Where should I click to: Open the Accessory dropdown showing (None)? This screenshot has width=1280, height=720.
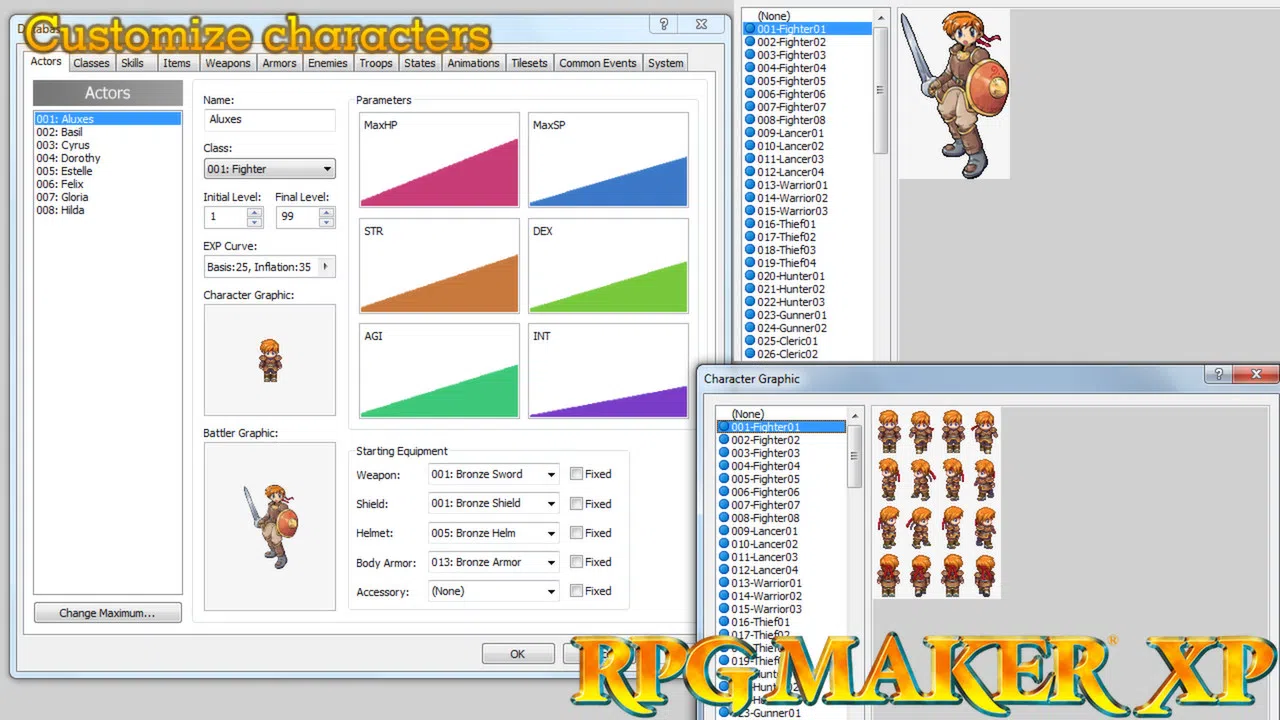click(x=493, y=591)
